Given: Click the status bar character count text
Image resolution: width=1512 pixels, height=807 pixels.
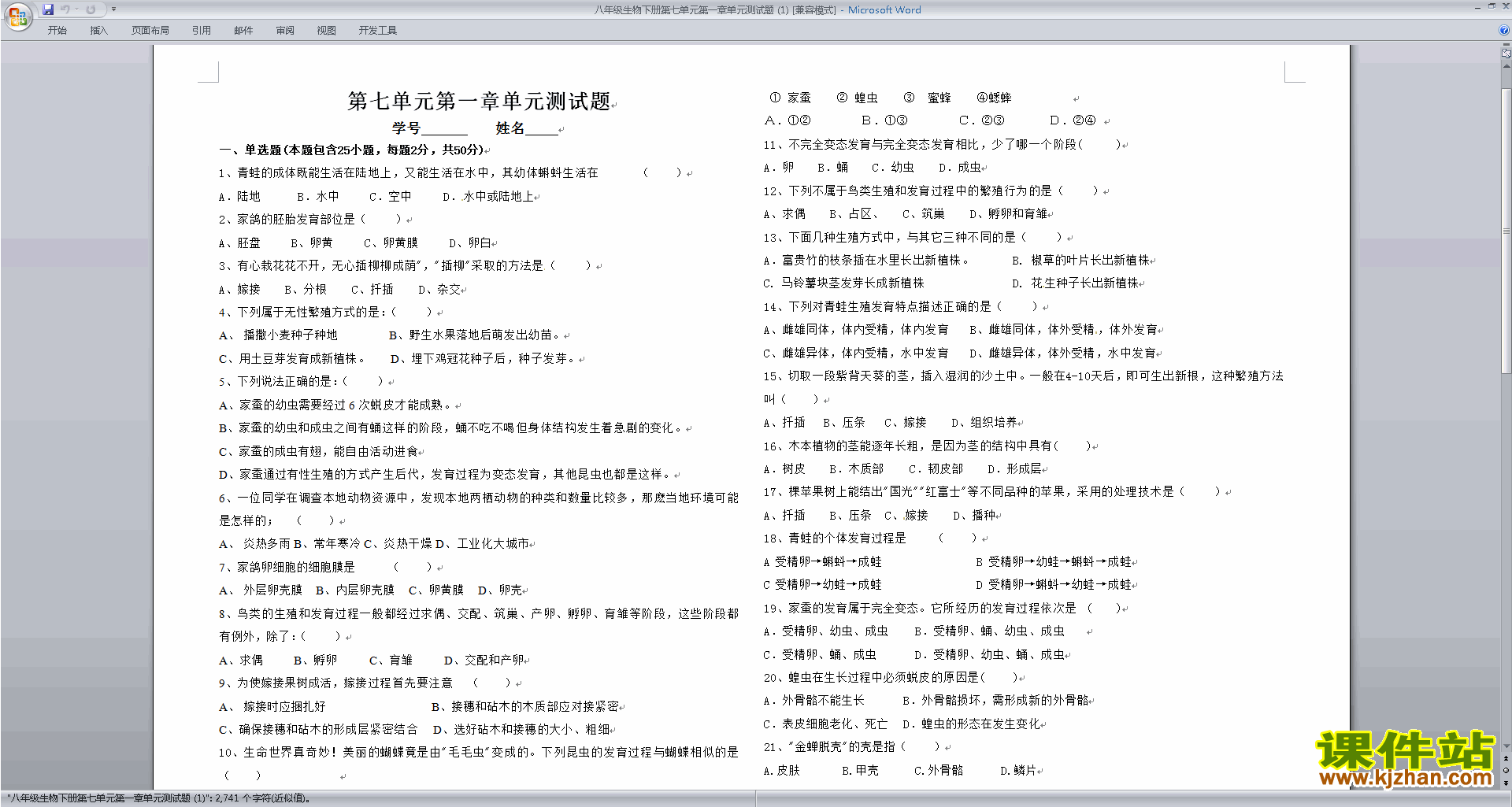Looking at the screenshot, I should tap(161, 798).
